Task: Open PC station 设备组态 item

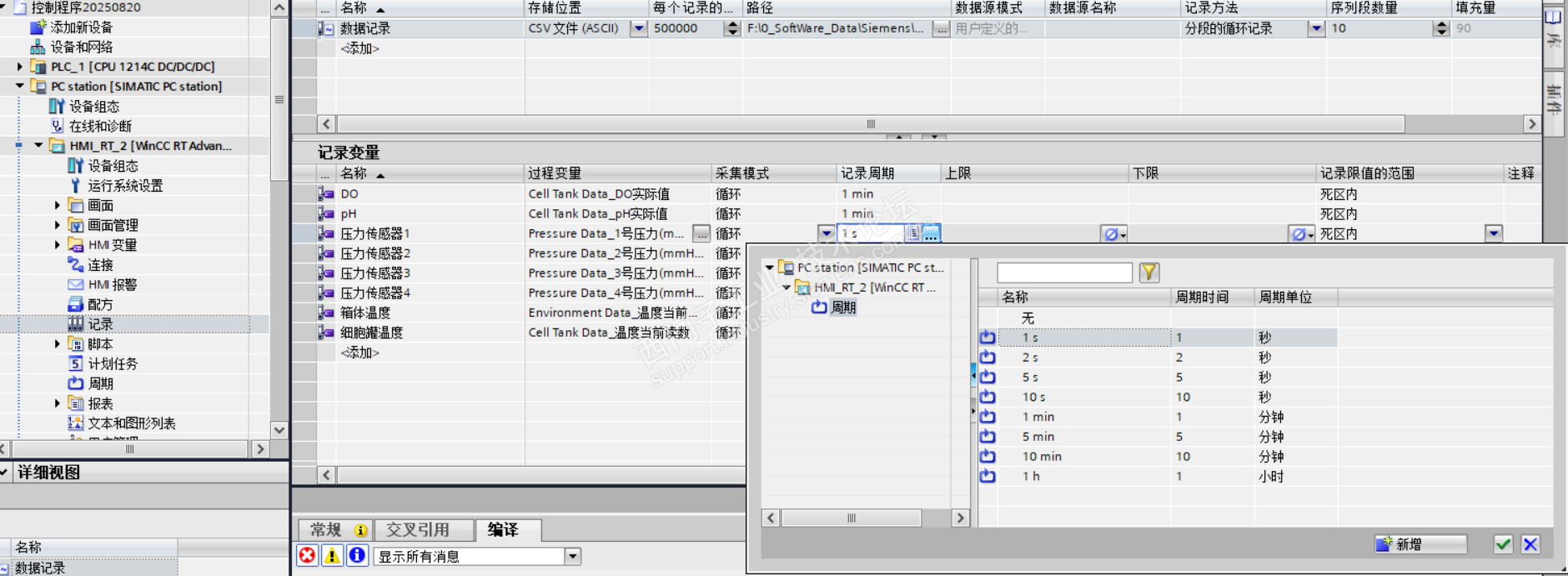Action: 93,107
